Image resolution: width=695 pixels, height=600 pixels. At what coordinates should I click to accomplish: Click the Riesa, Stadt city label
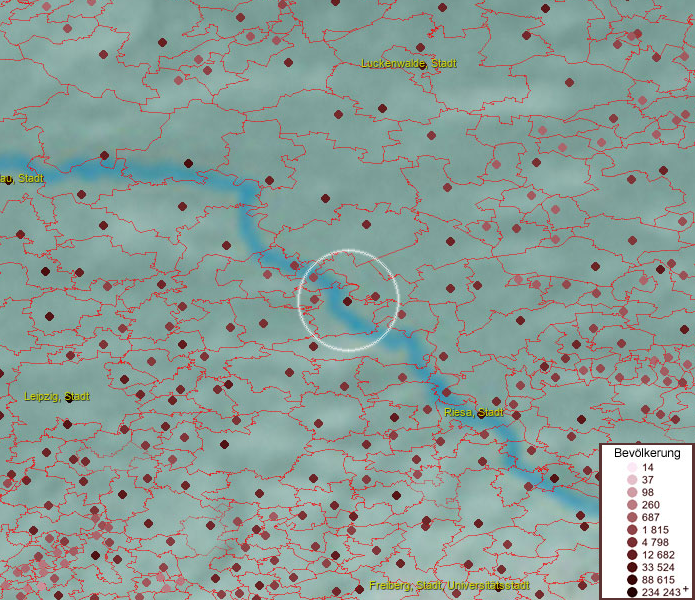[x=474, y=412]
